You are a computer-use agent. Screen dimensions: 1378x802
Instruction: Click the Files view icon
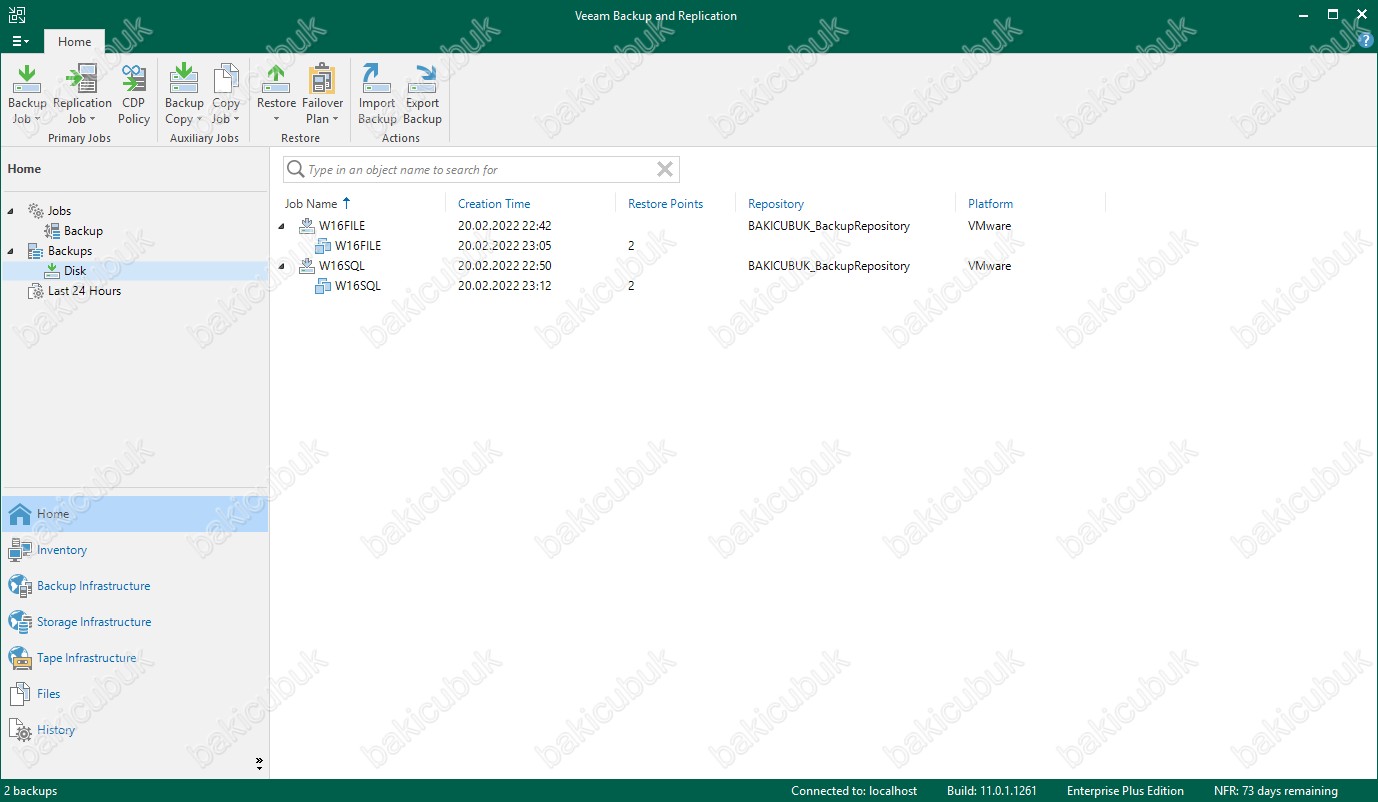coord(20,694)
